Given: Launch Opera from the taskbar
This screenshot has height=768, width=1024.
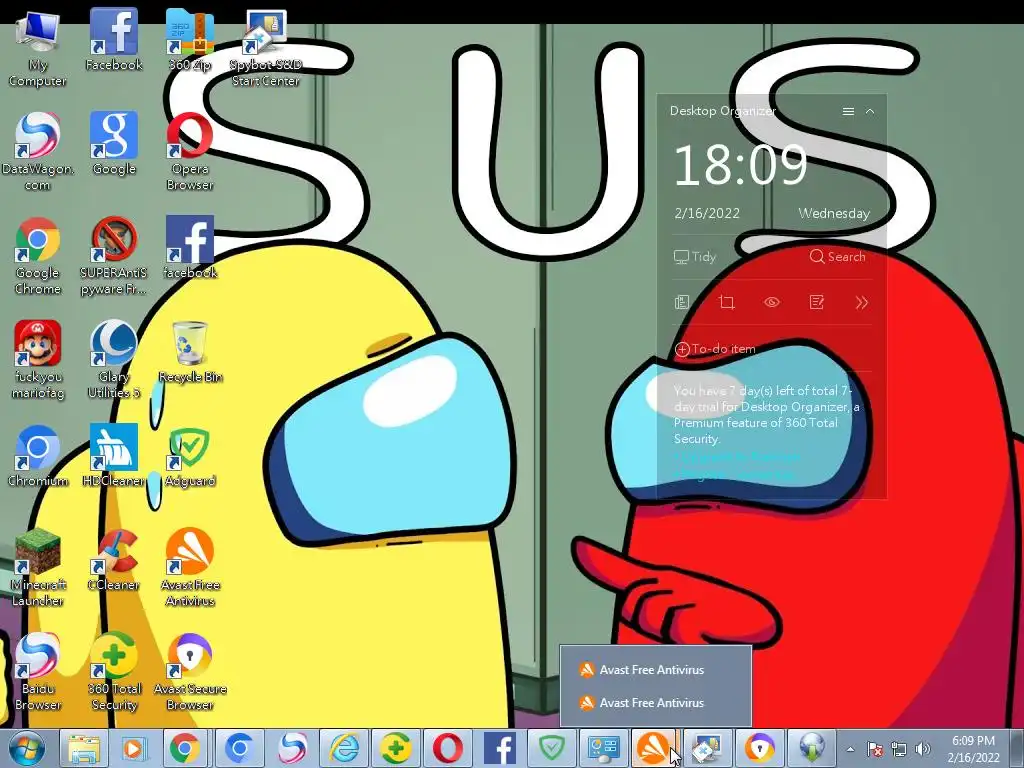Looking at the screenshot, I should point(448,748).
